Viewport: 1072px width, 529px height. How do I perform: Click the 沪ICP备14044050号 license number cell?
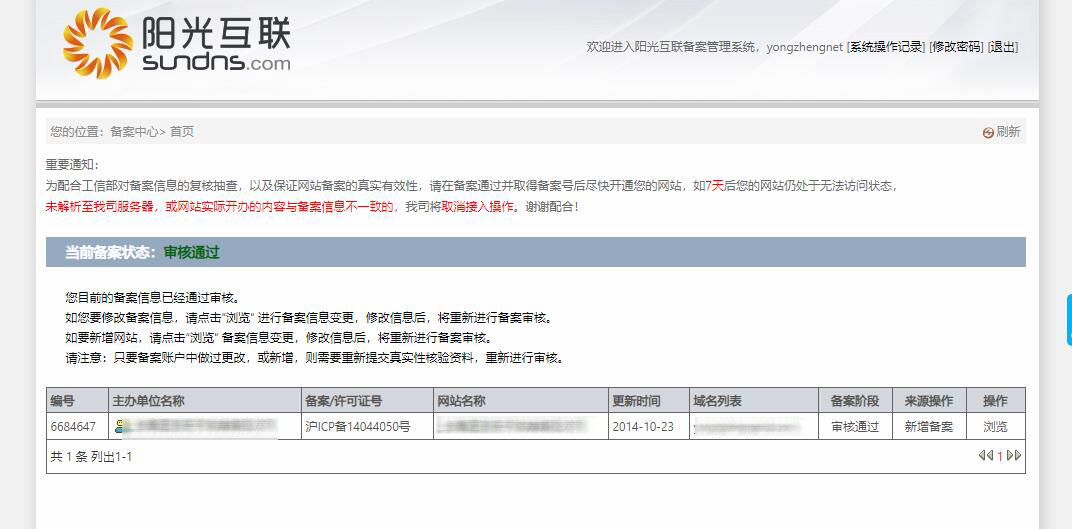click(x=357, y=427)
